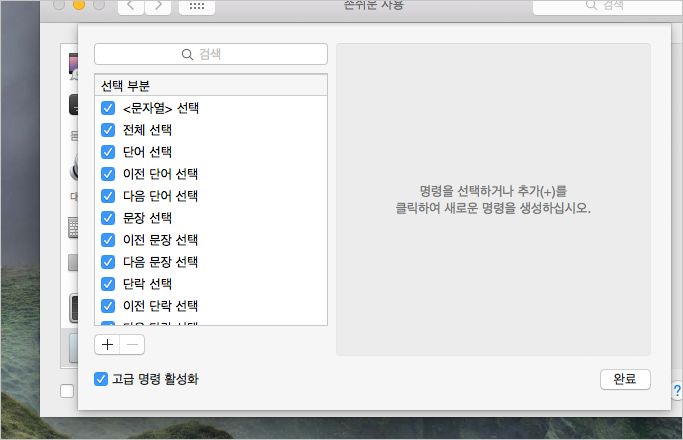Disable the 다음 단어 선택 checkbox

coord(108,196)
